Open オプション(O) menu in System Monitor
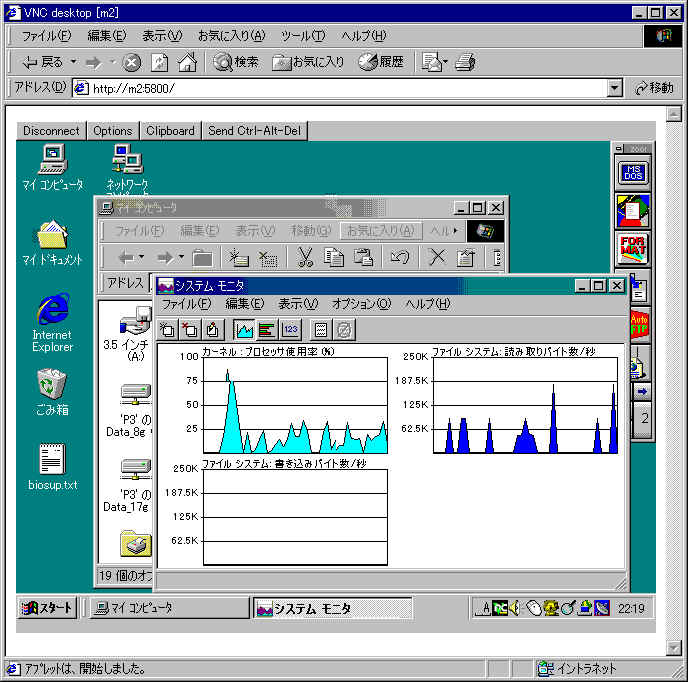The height and width of the screenshot is (682, 688). point(361,304)
